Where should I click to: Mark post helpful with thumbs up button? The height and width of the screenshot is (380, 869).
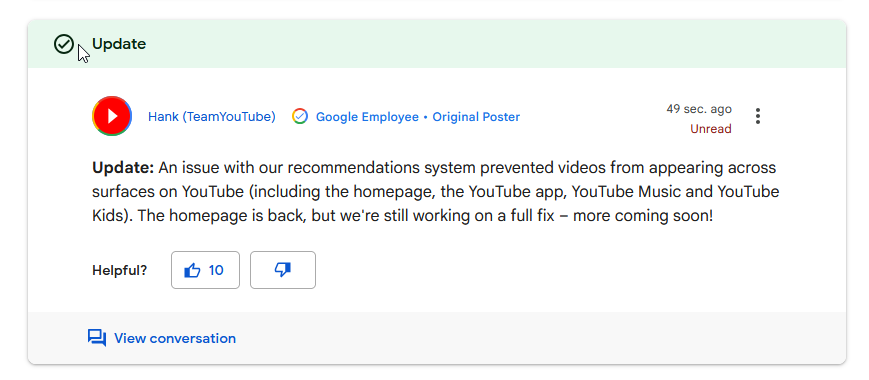(x=206, y=270)
